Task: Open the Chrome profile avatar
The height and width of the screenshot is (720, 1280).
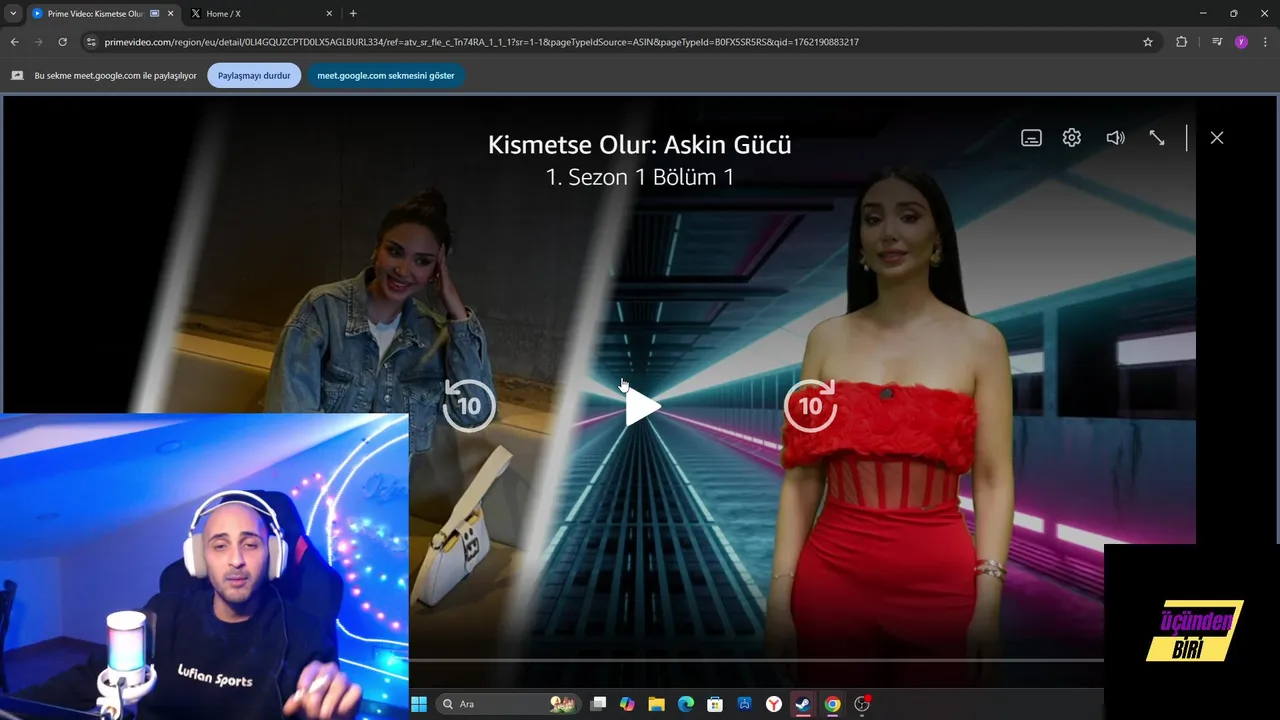Action: [1241, 42]
